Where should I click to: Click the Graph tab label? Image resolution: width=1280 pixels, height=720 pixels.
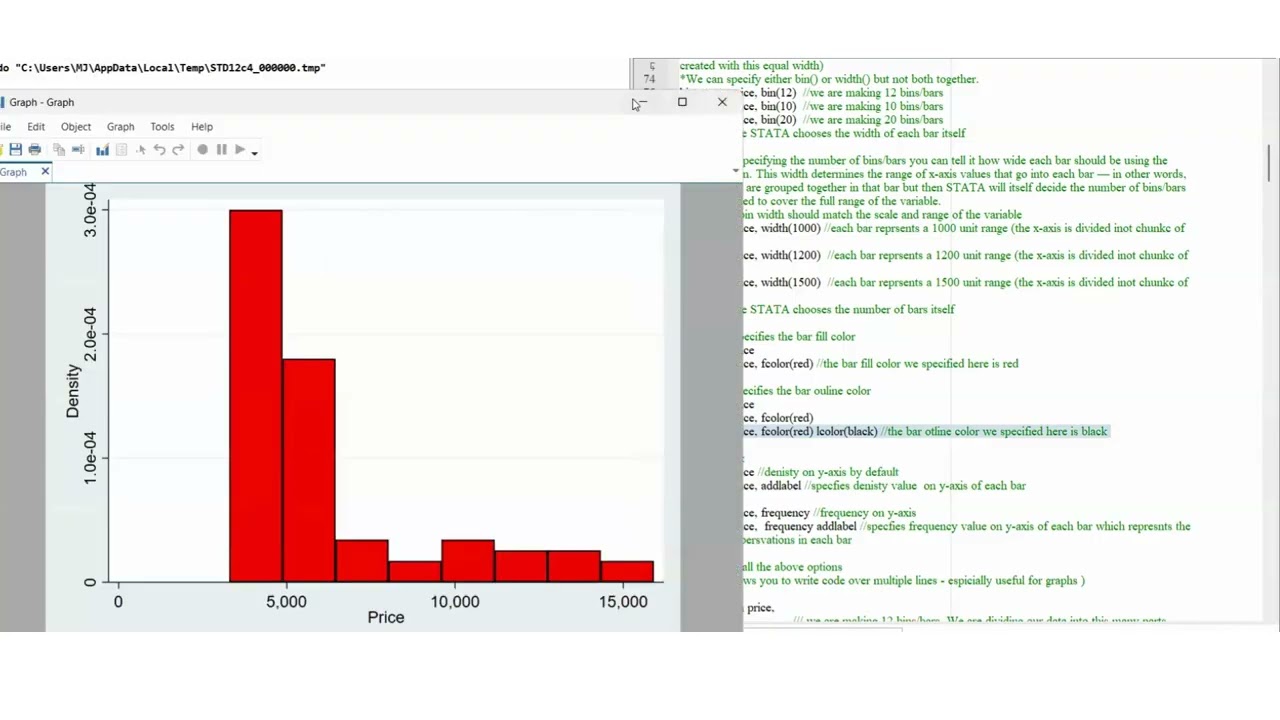click(x=14, y=172)
